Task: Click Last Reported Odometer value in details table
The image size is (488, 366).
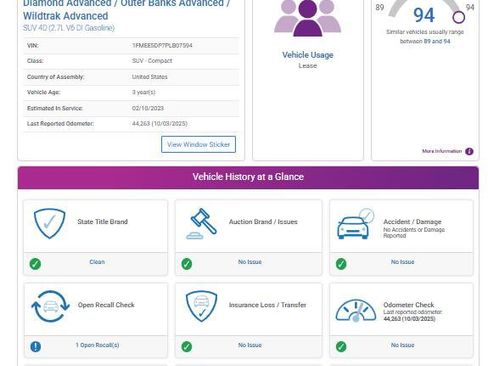Action: (x=160, y=124)
